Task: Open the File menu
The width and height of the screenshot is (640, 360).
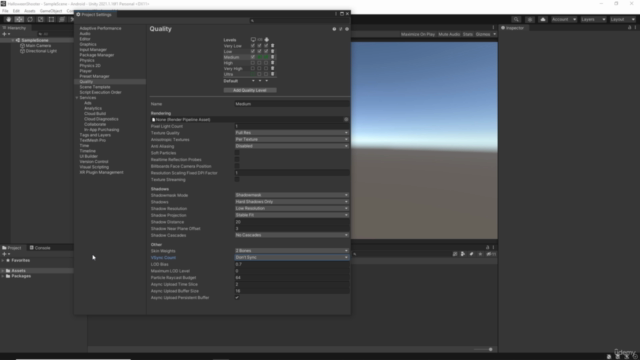Action: tap(5, 11)
